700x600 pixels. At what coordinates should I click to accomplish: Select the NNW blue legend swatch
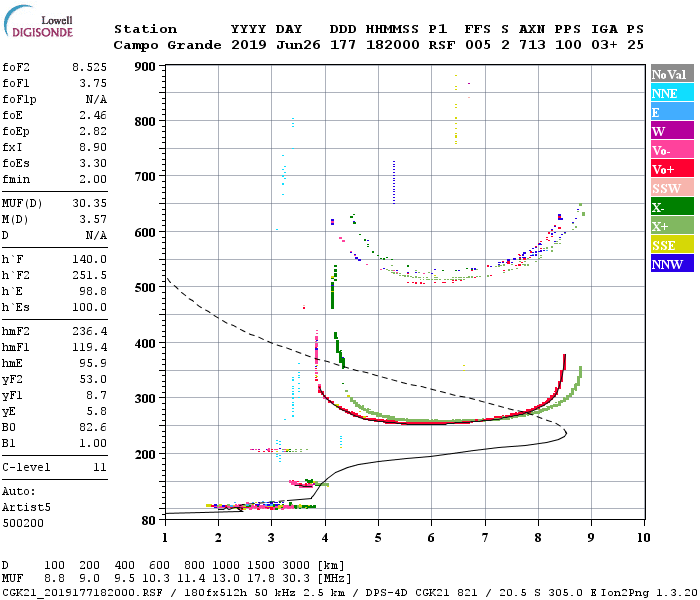(672, 263)
